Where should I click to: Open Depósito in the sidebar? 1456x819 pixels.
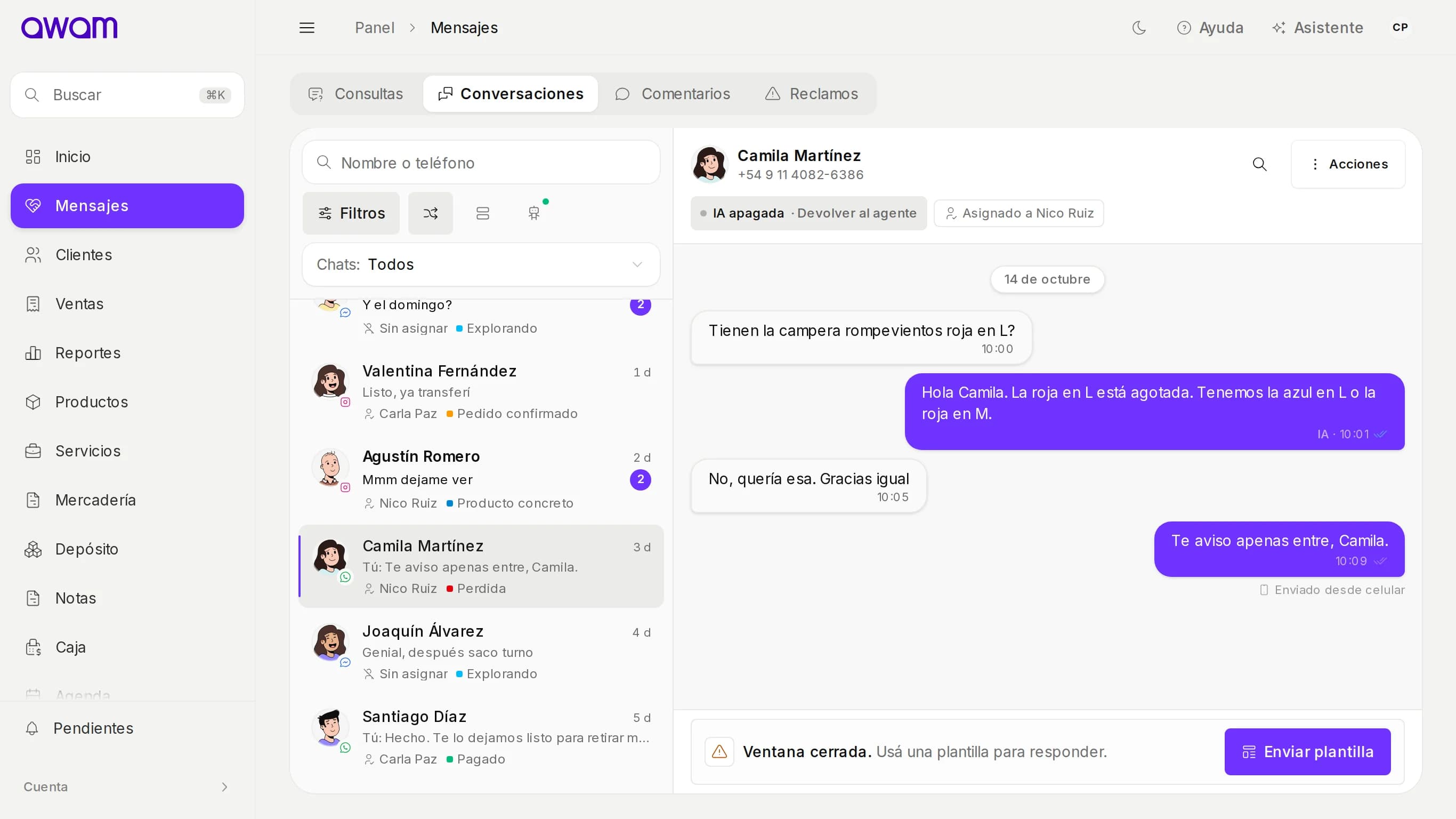tap(127, 549)
